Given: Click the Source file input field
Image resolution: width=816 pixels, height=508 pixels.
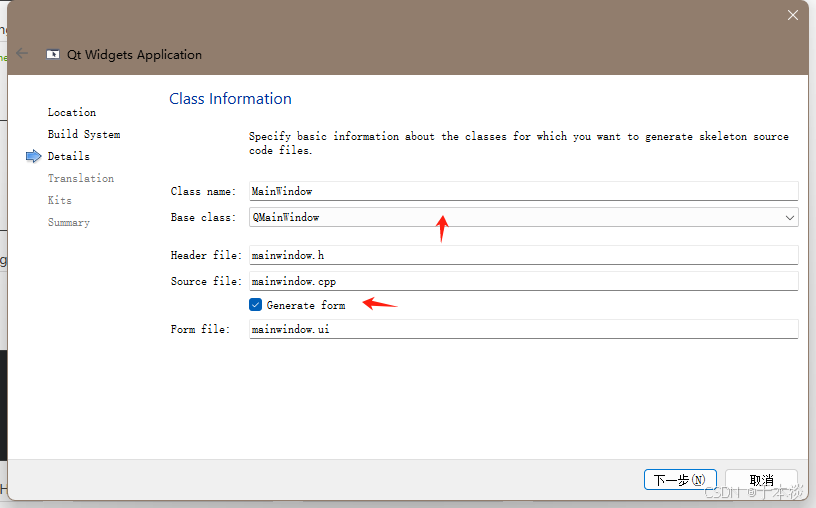Looking at the screenshot, I should click(x=524, y=281).
